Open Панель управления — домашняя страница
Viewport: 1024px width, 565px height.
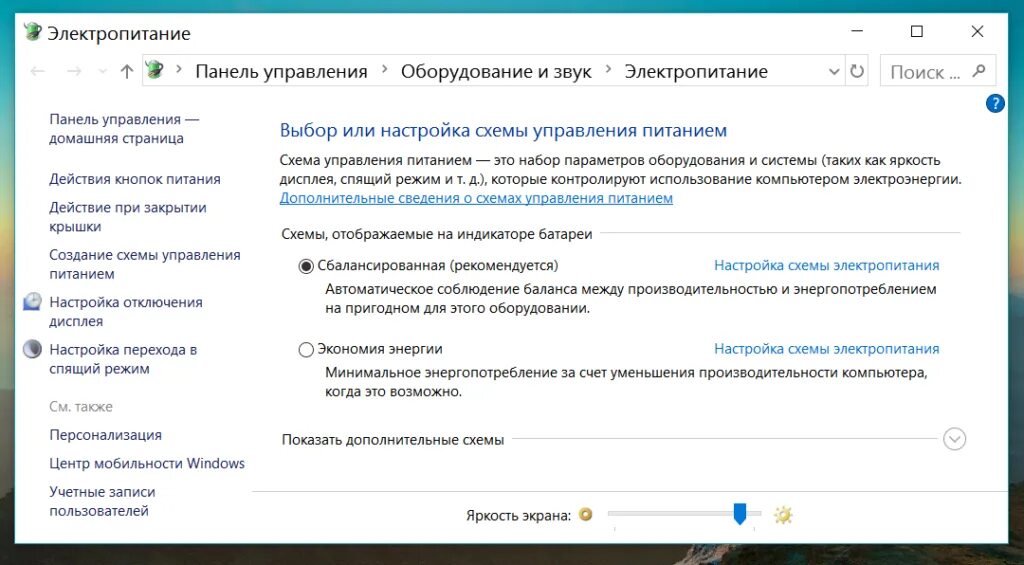pos(124,129)
